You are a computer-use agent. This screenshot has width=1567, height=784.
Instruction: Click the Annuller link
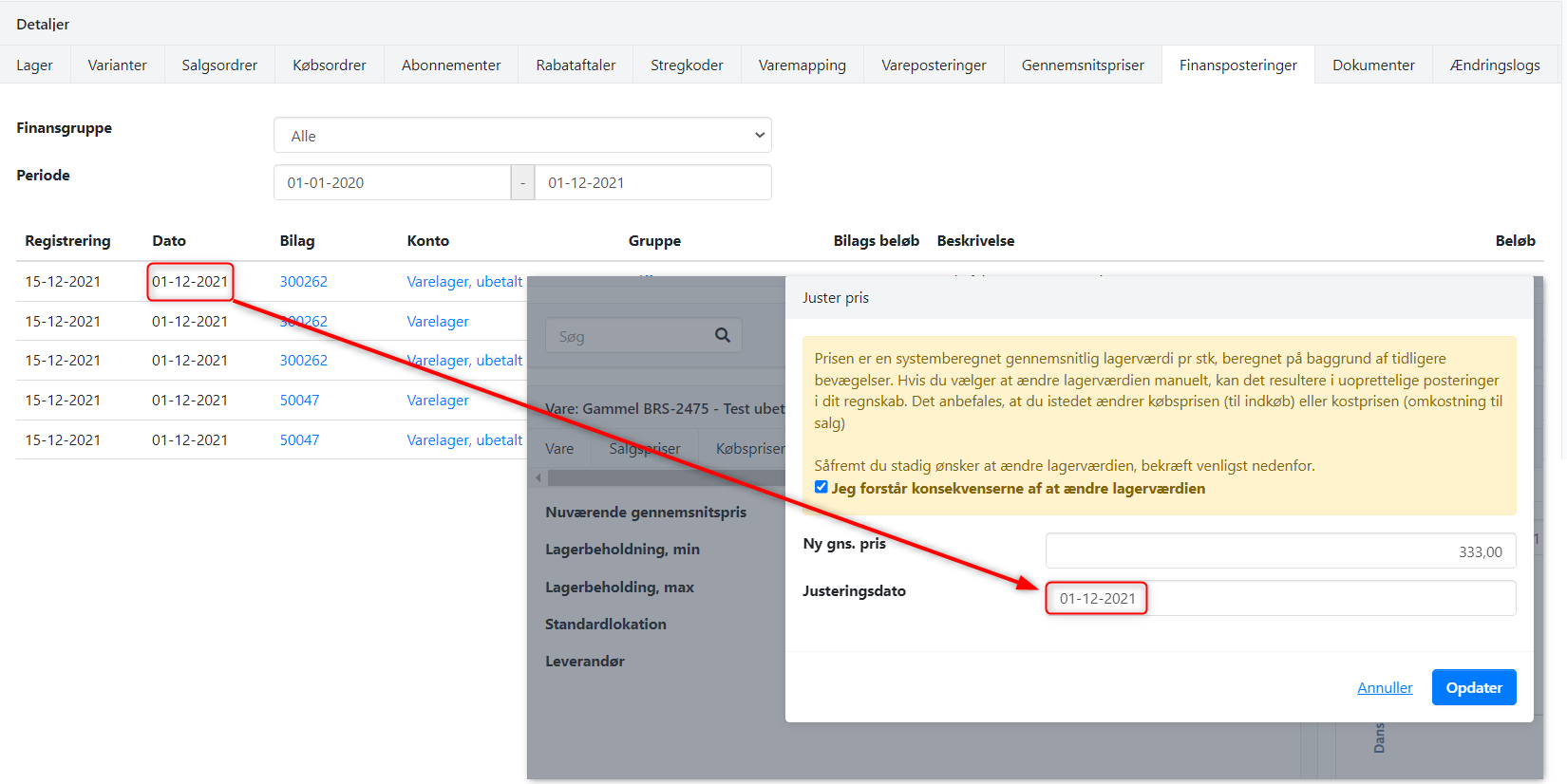1384,688
